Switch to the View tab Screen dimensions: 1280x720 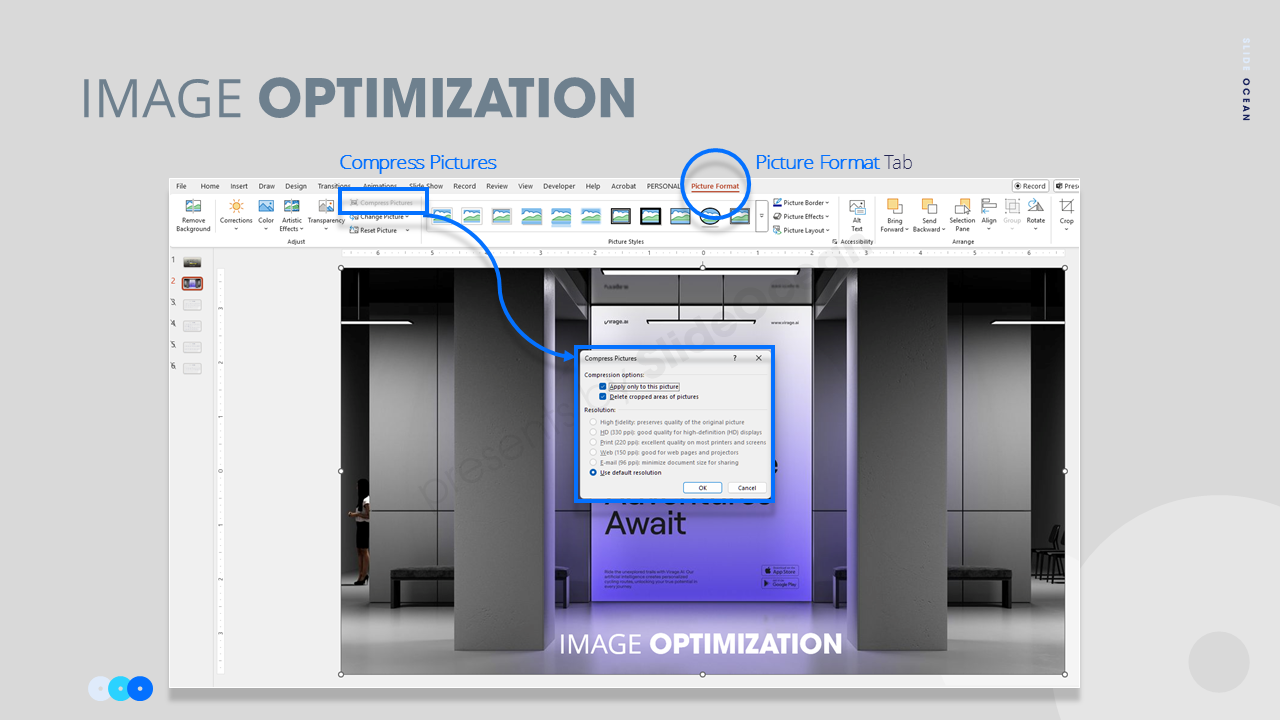(525, 186)
